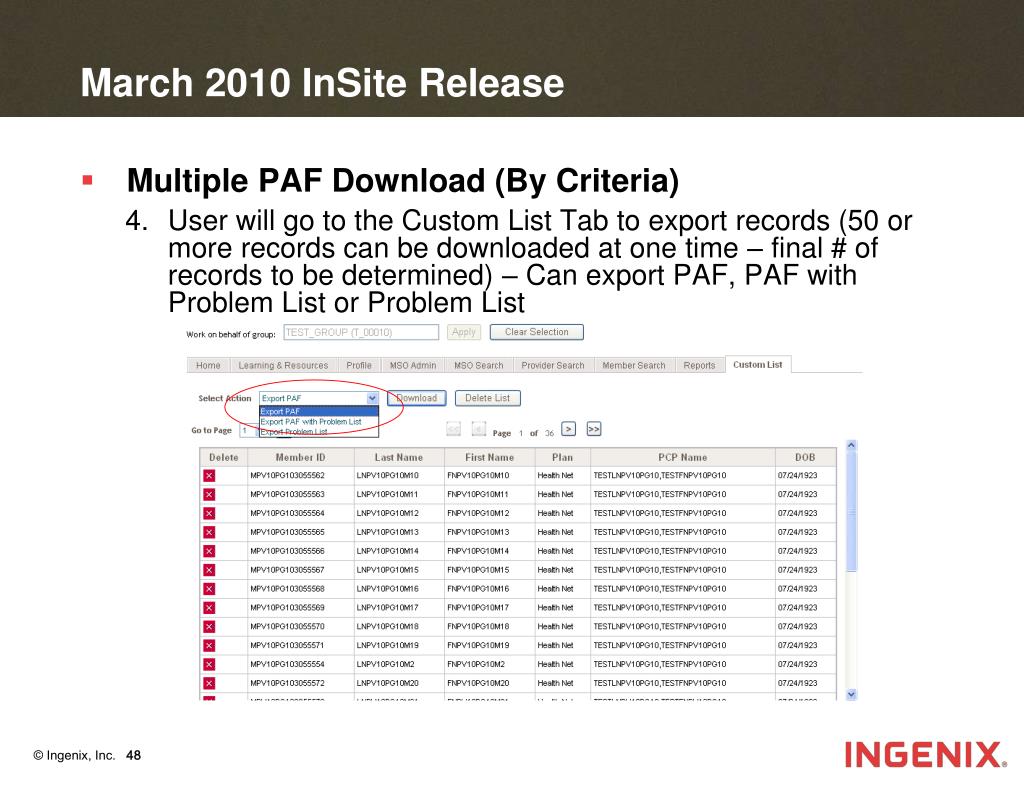Open the Profile tab

(x=359, y=365)
